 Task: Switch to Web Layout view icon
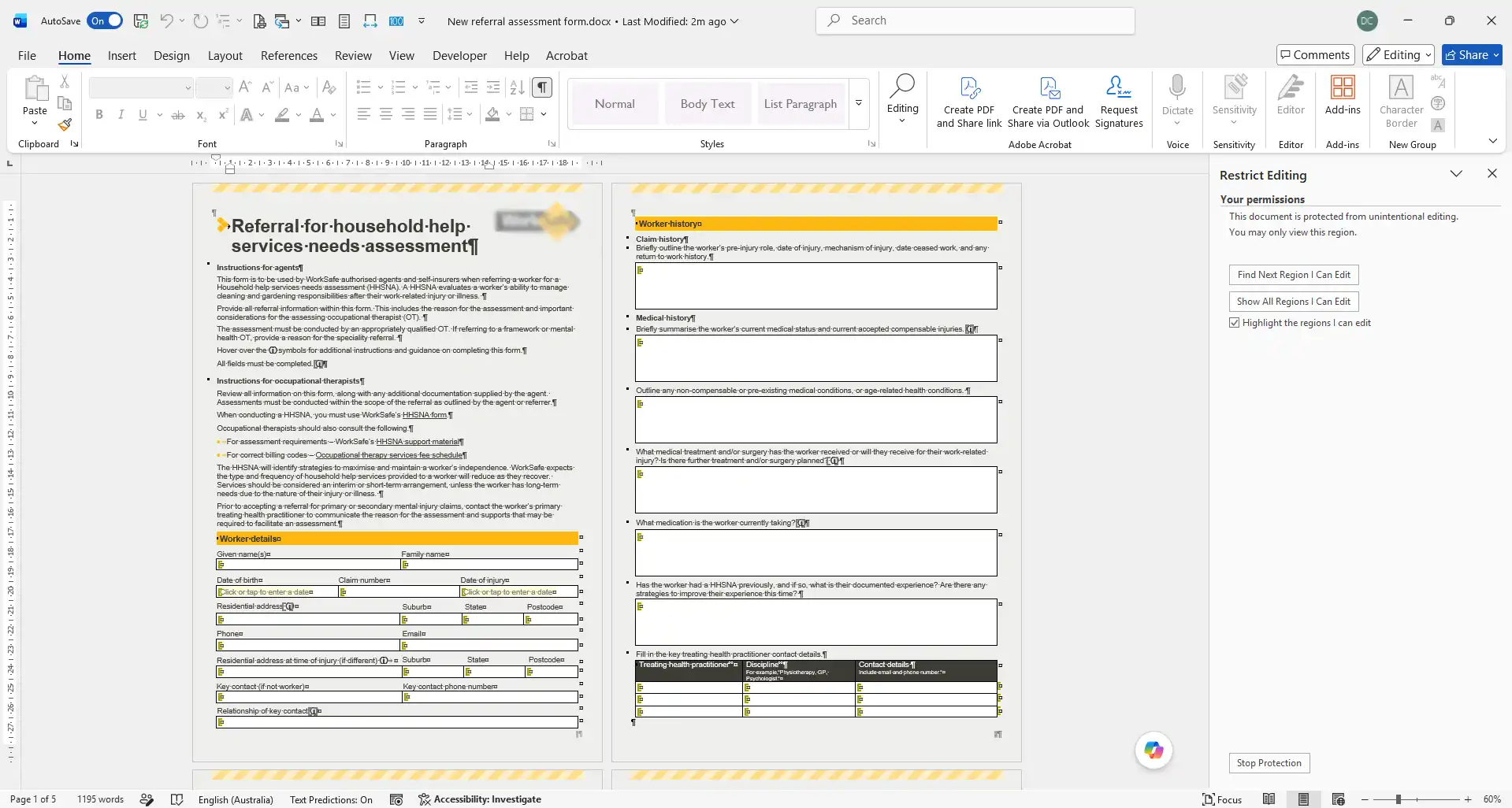pyautogui.click(x=1338, y=799)
